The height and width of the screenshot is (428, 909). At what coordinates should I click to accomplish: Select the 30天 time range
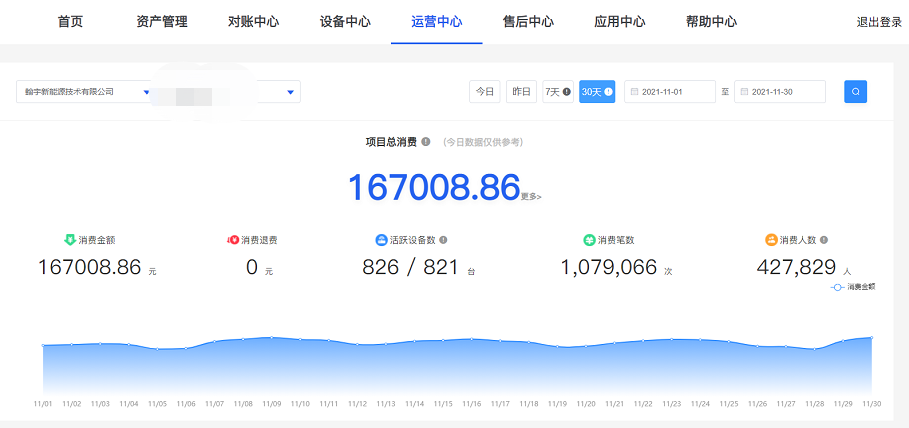coord(596,91)
